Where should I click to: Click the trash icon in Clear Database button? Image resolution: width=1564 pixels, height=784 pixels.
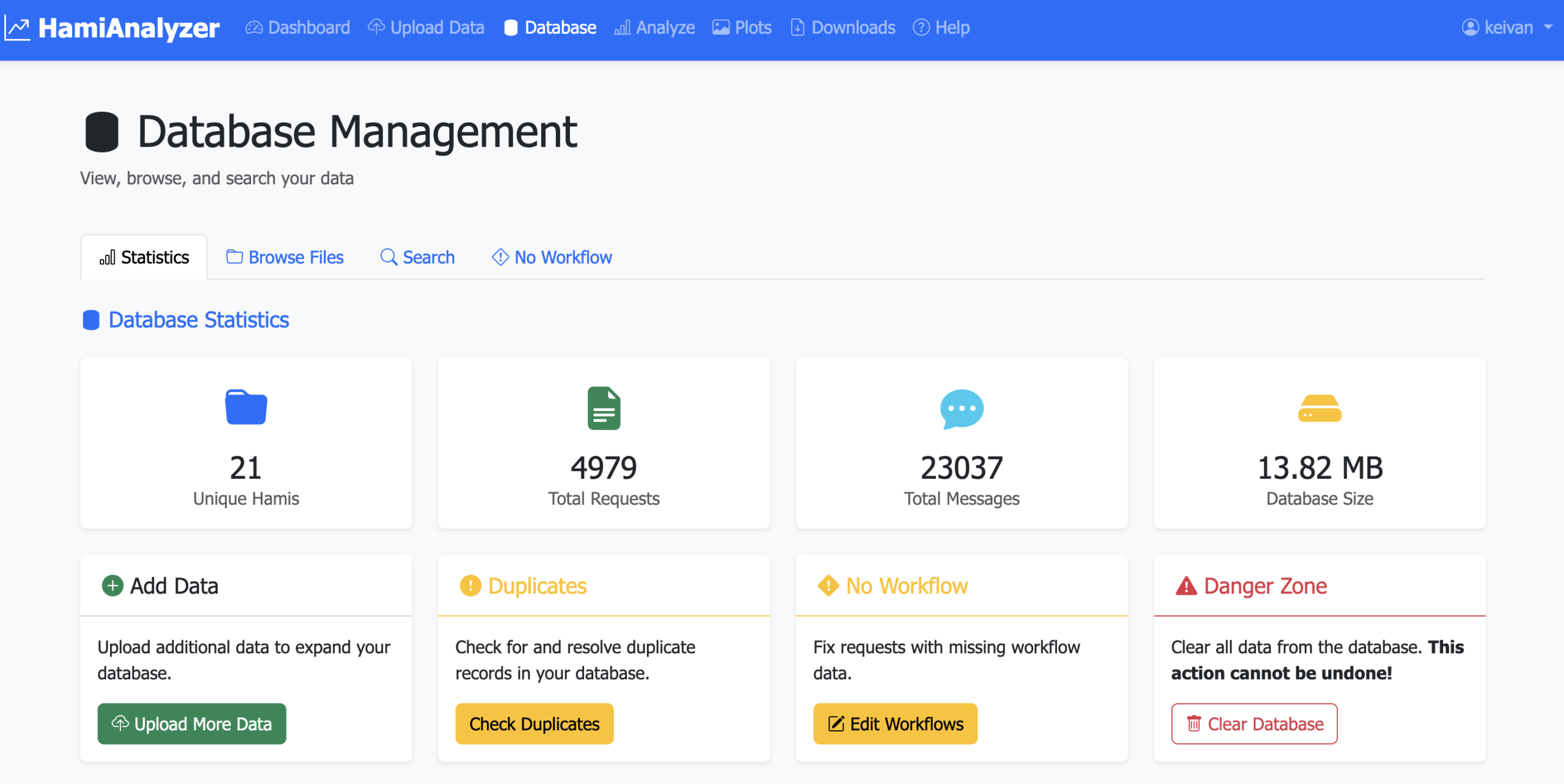click(1194, 724)
